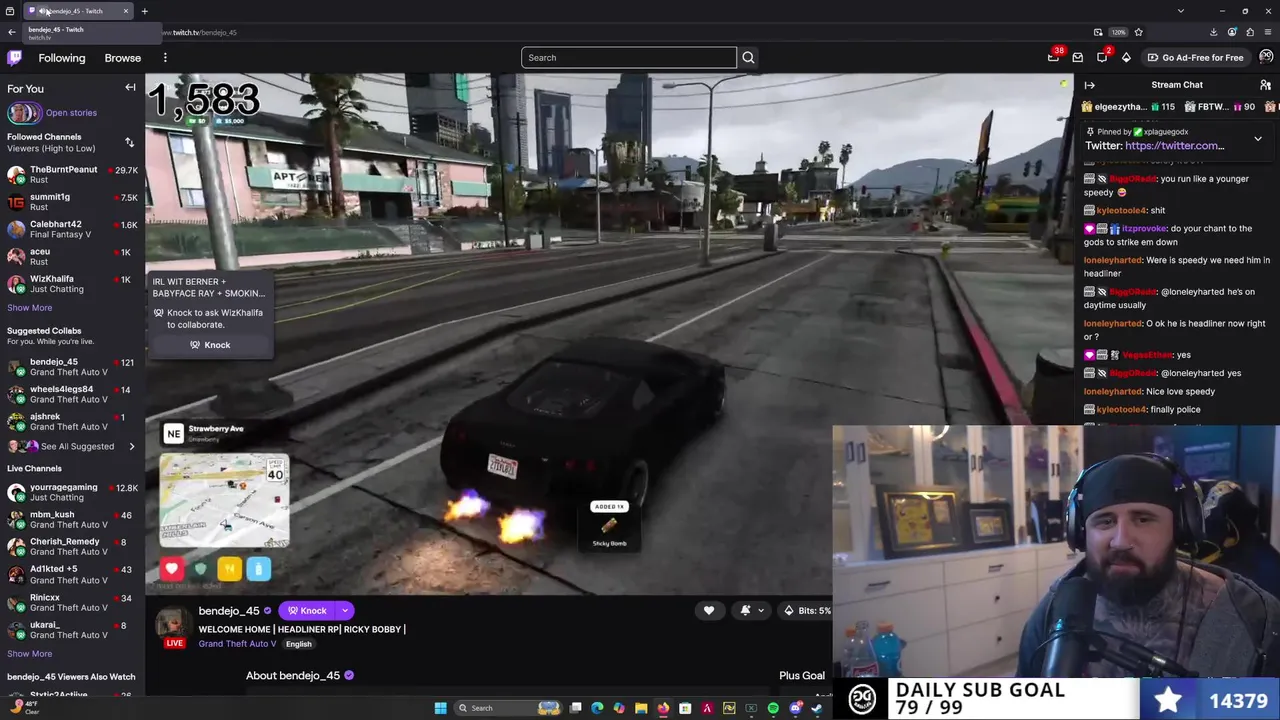This screenshot has height=720, width=1280.
Task: Open summit1g channel in sidebar
Action: click(x=72, y=202)
